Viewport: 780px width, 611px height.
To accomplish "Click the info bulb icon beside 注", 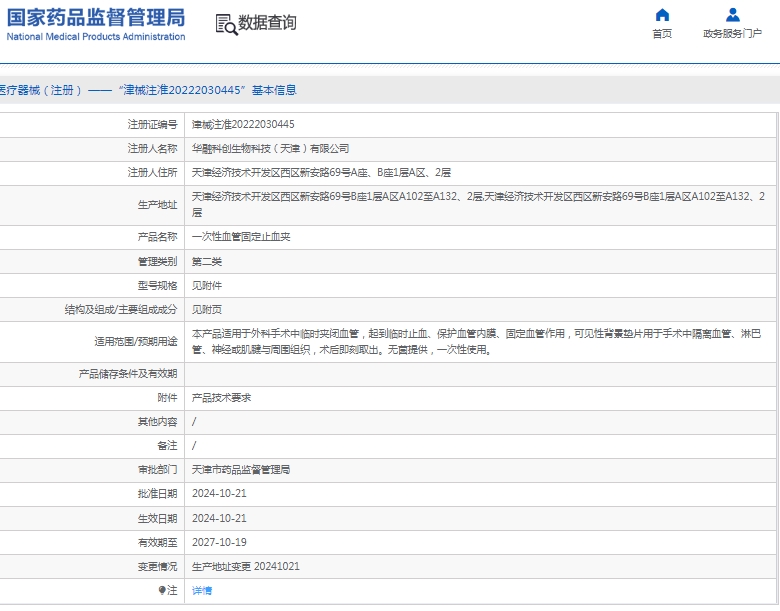I will [x=162, y=590].
